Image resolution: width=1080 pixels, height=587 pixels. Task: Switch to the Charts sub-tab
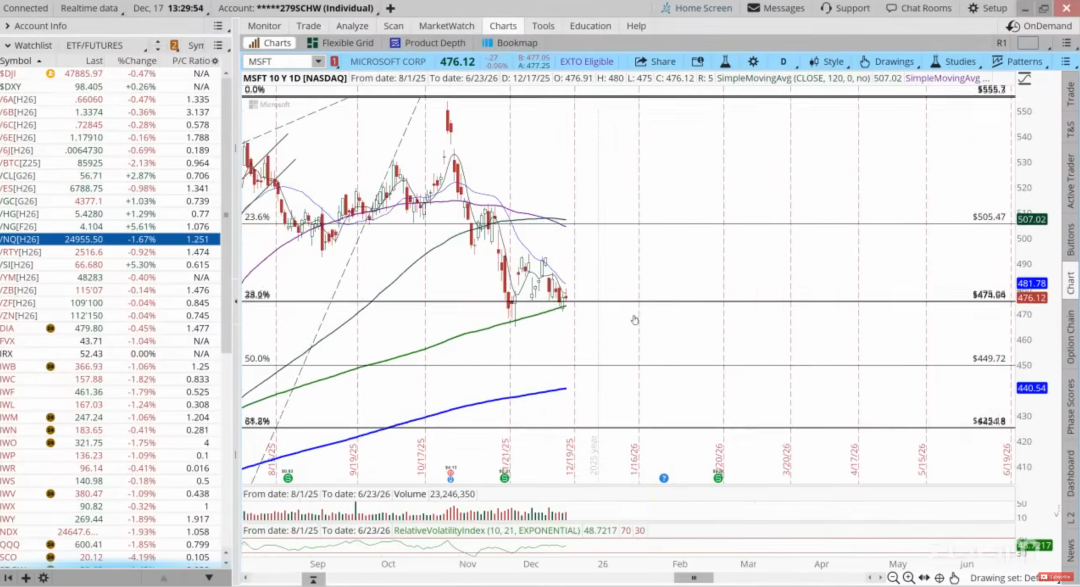point(270,43)
